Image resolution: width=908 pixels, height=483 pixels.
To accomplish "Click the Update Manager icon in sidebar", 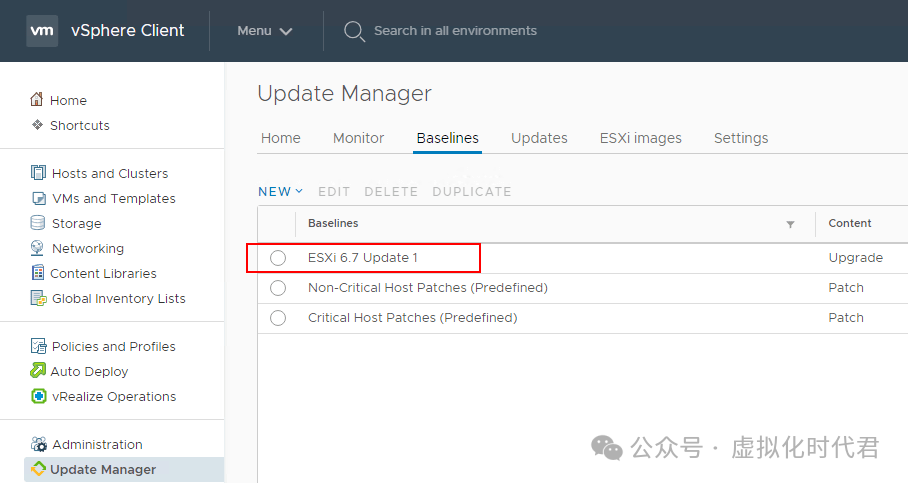I will pyautogui.click(x=38, y=469).
